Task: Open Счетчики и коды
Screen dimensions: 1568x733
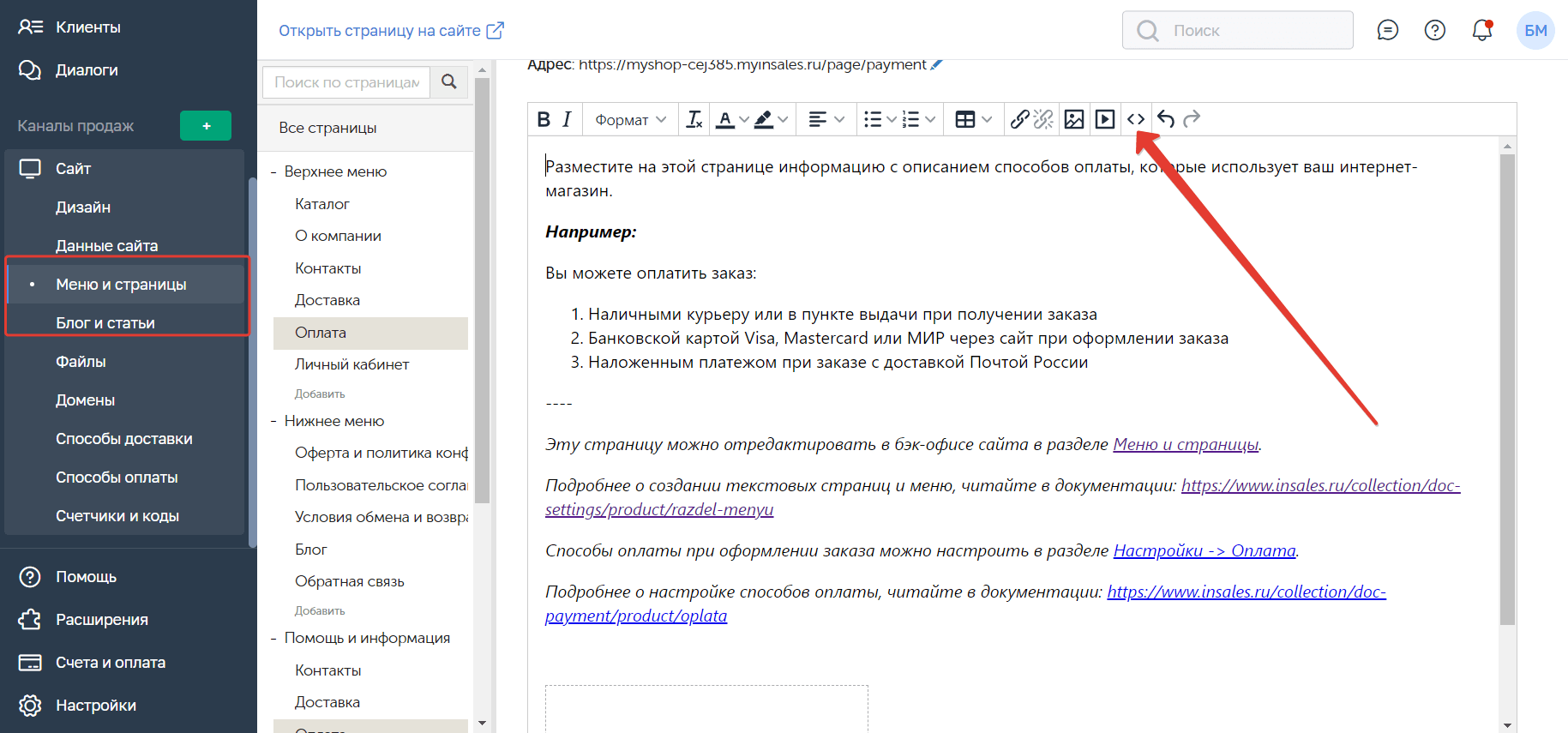Action: [x=117, y=516]
